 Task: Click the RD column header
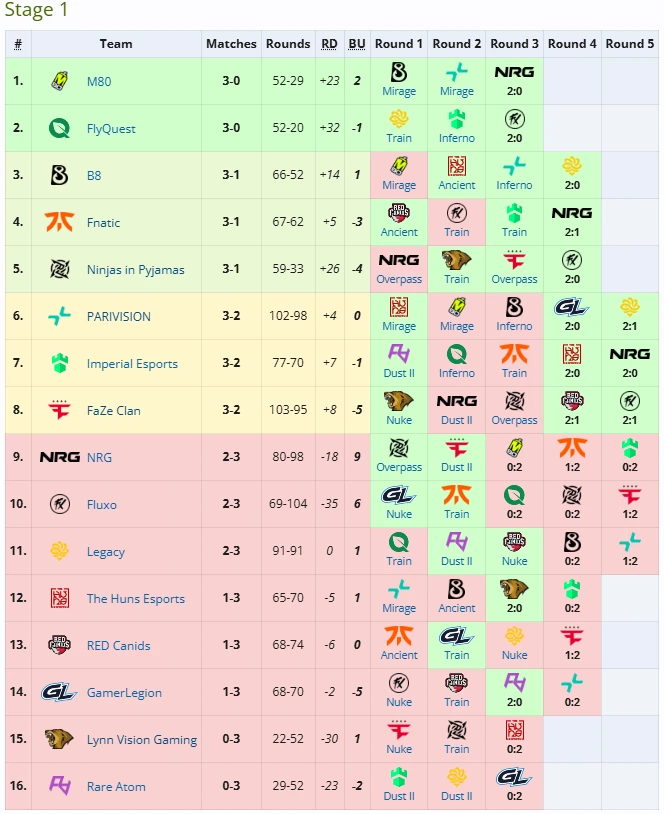coord(329,44)
